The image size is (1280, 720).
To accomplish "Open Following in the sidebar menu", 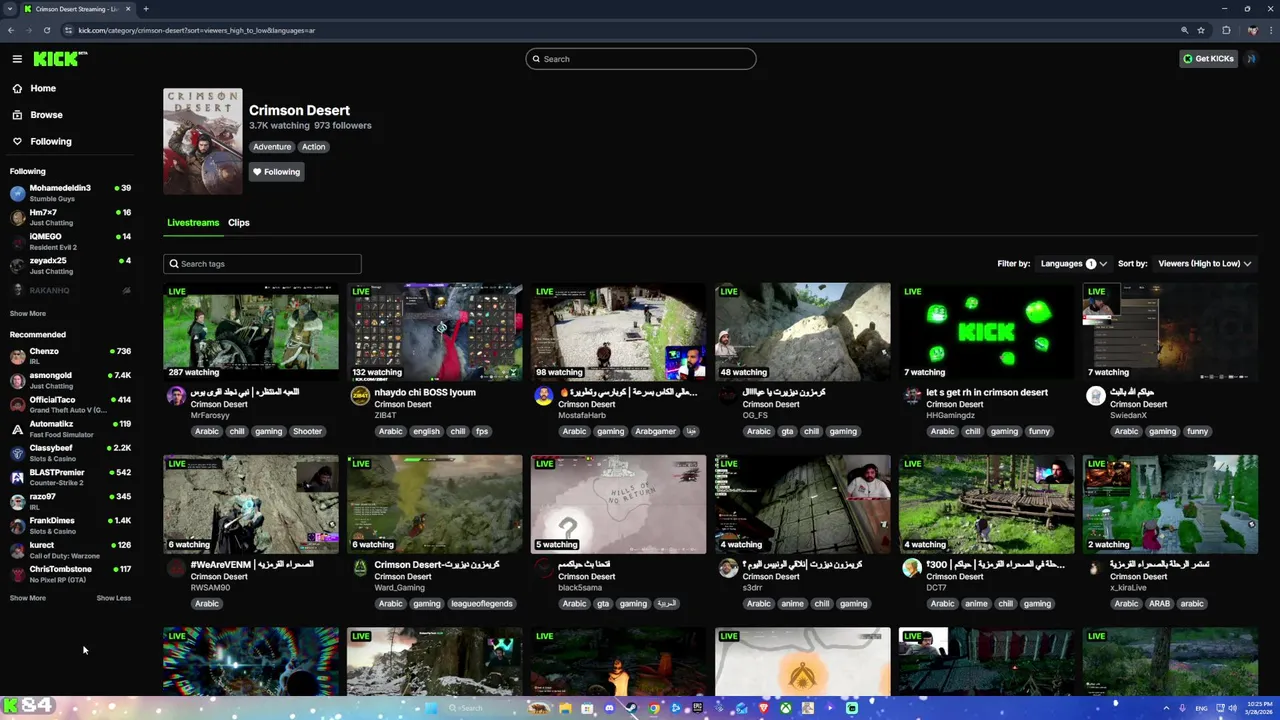I will tap(50, 142).
